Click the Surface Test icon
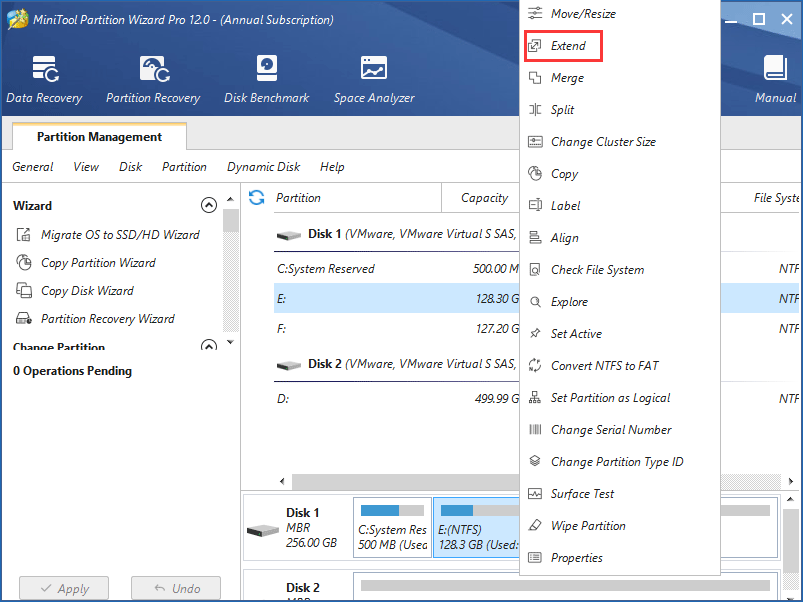Image resolution: width=803 pixels, height=602 pixels. 535,493
